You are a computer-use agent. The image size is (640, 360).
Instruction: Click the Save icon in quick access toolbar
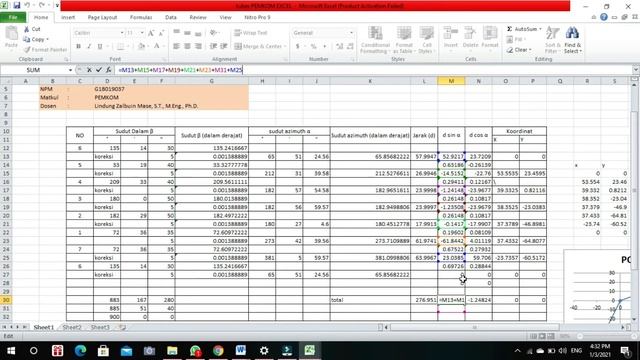(16, 6)
